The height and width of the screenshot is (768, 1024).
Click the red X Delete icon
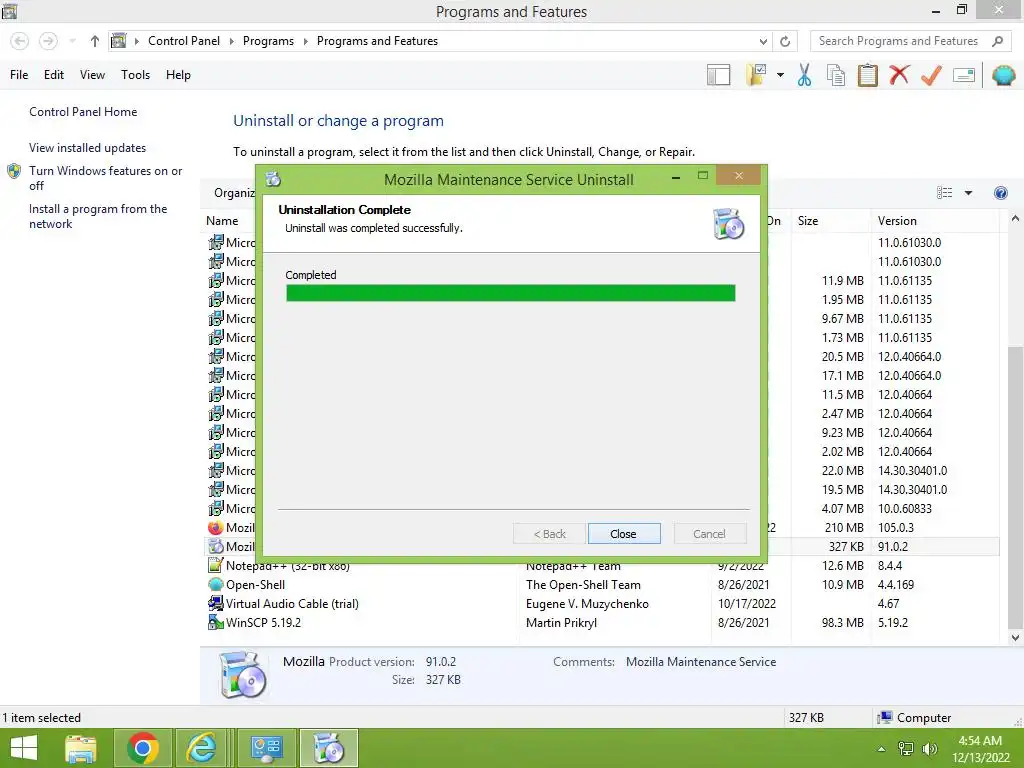[x=899, y=75]
